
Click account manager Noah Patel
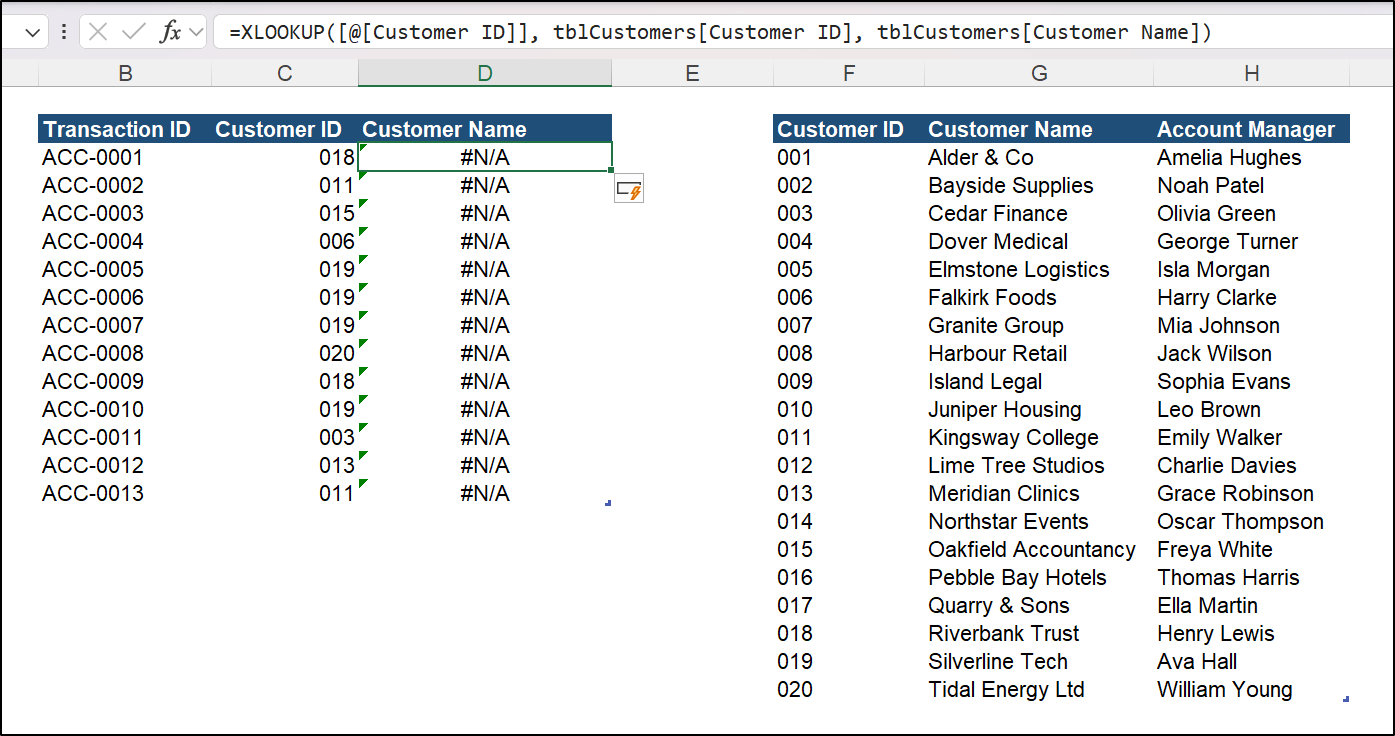1252,185
